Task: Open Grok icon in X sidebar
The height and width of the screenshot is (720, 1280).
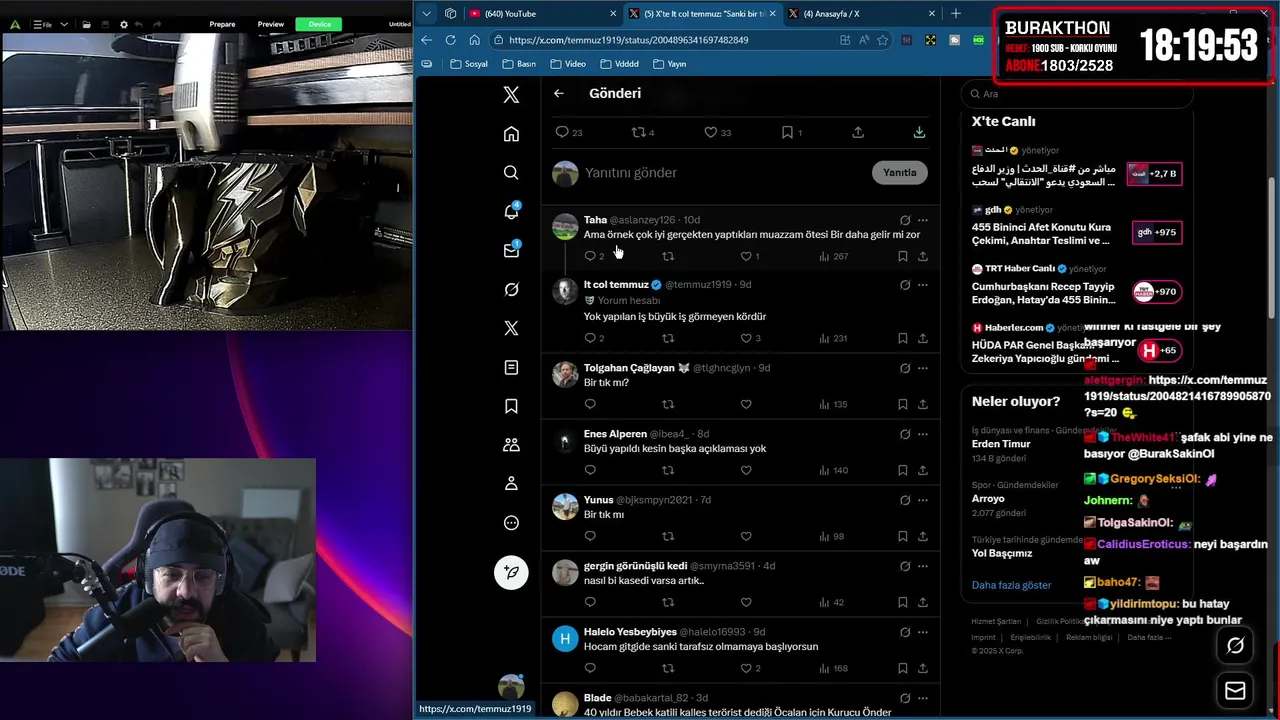Action: [x=511, y=289]
